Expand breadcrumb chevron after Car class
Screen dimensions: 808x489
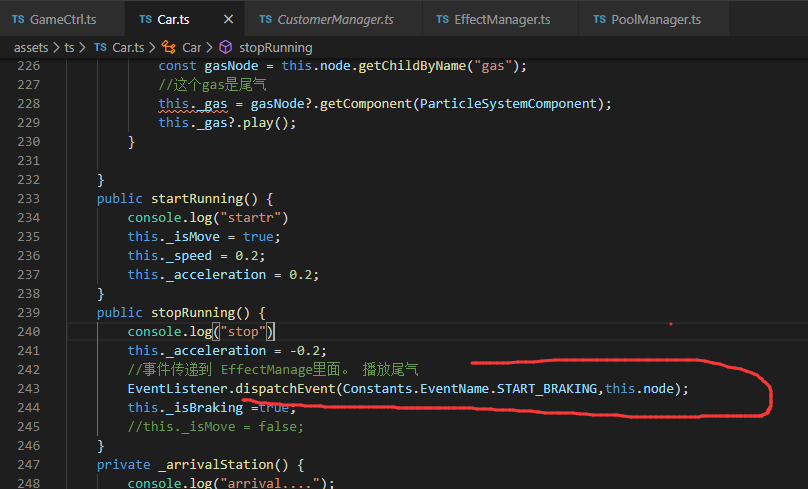209,48
